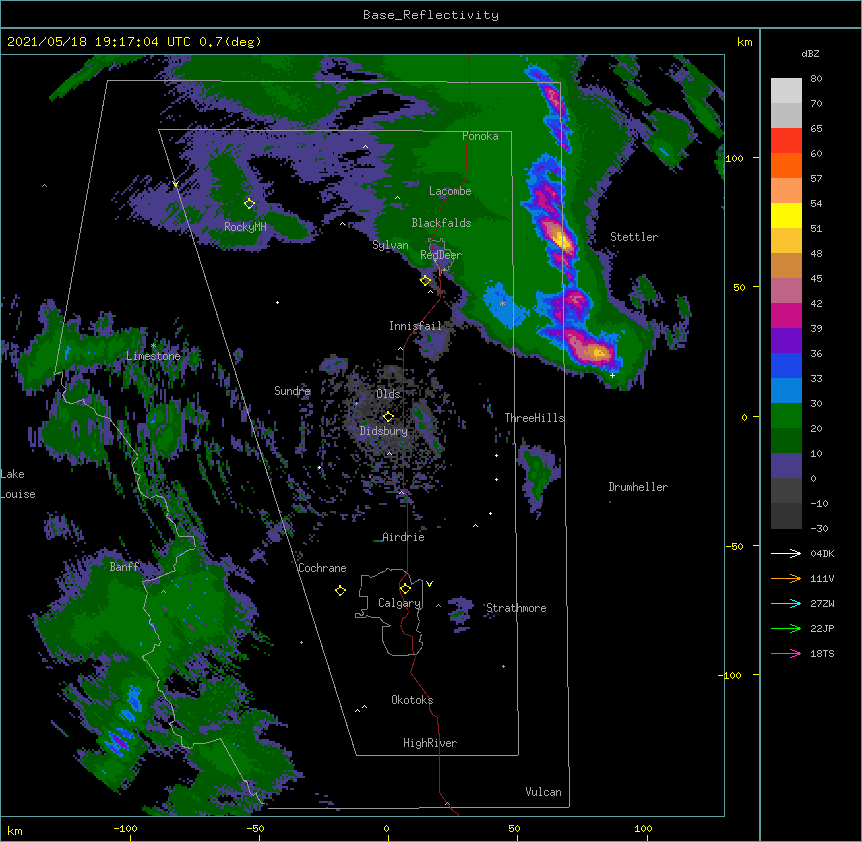The image size is (862, 842).
Task: Click the Airdrie label
Action: click(403, 537)
